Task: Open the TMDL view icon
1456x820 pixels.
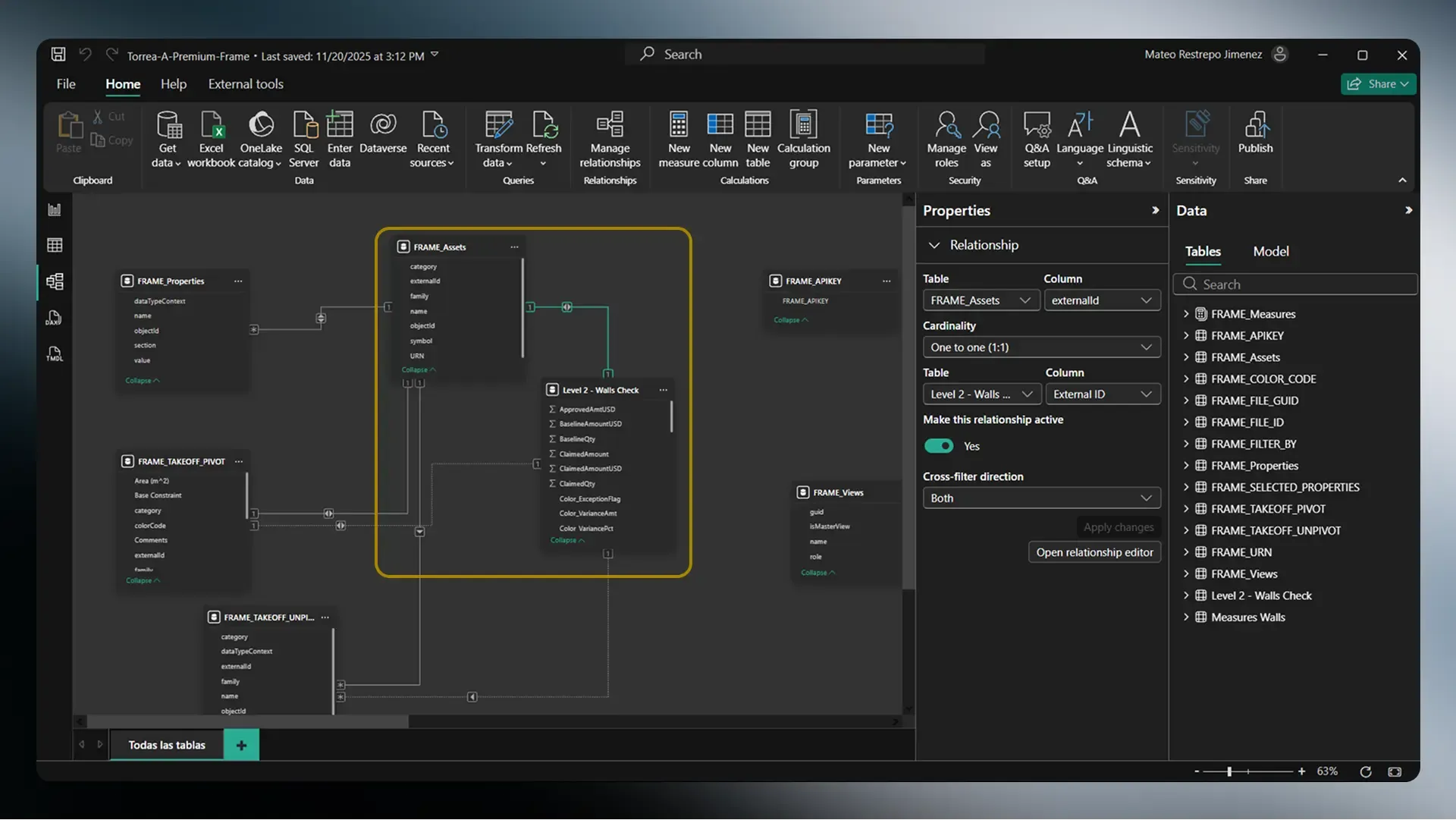Action: (54, 353)
